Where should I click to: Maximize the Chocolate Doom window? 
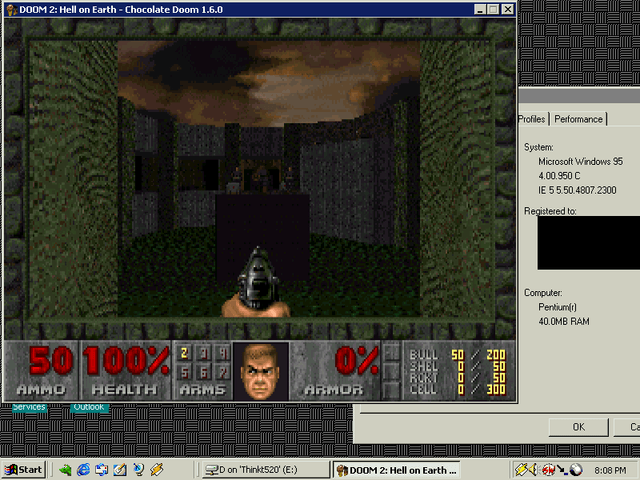click(x=493, y=9)
